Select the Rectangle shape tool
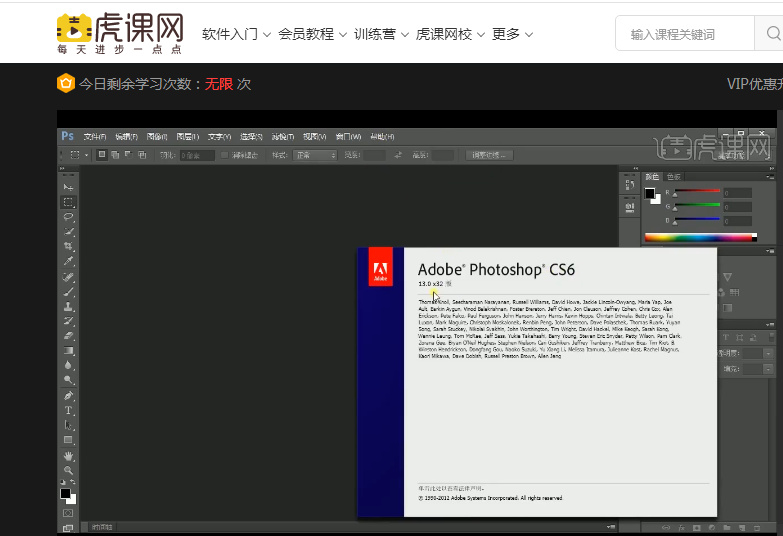Viewport: 783px width, 536px height. point(68,440)
